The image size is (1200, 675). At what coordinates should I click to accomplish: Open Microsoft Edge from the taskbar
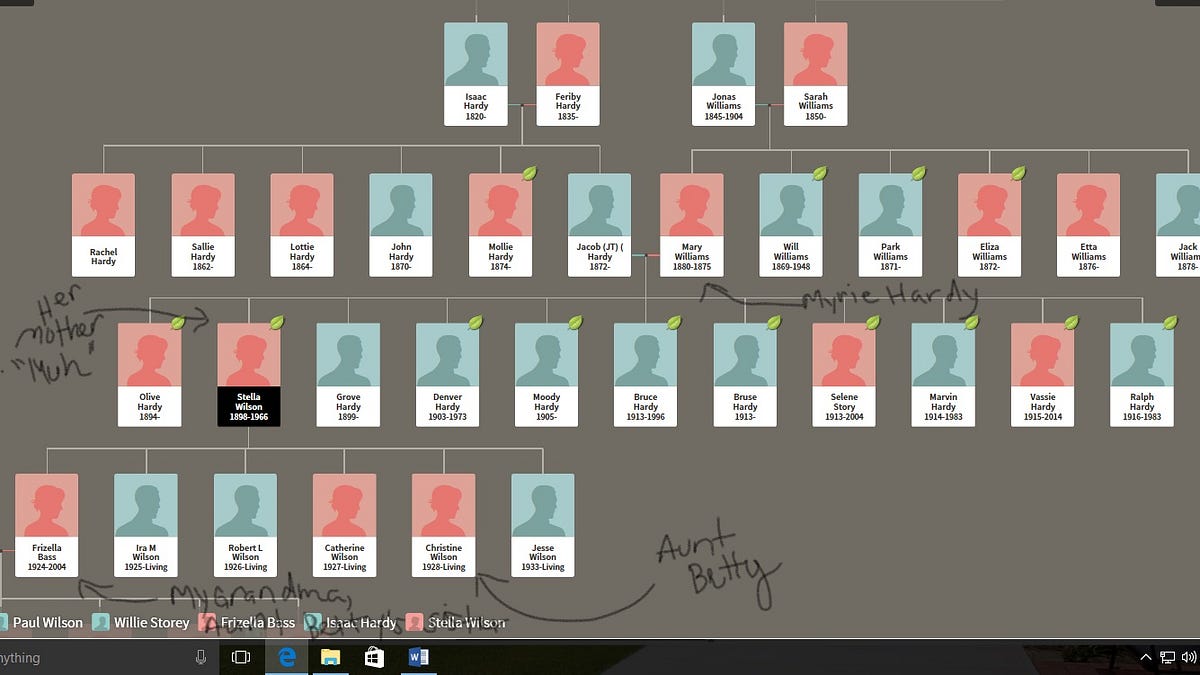[286, 657]
